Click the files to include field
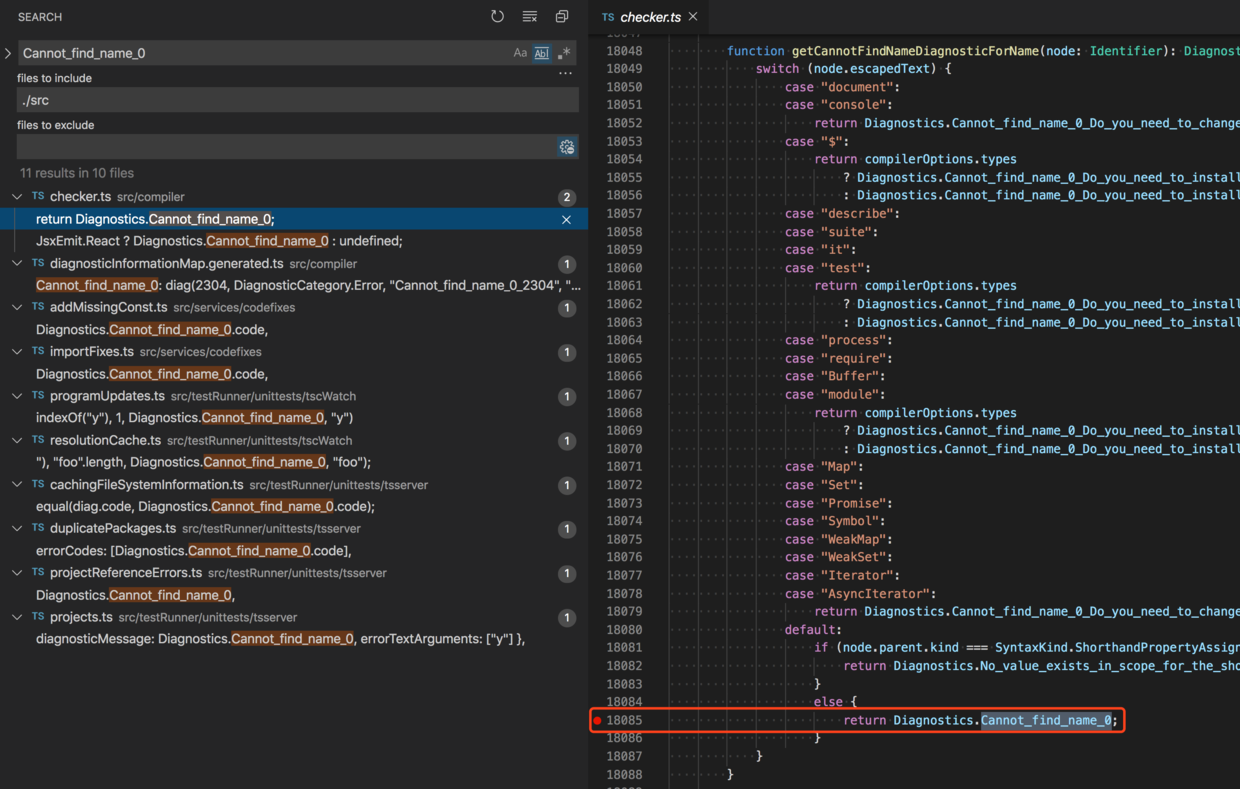 tap(297, 100)
